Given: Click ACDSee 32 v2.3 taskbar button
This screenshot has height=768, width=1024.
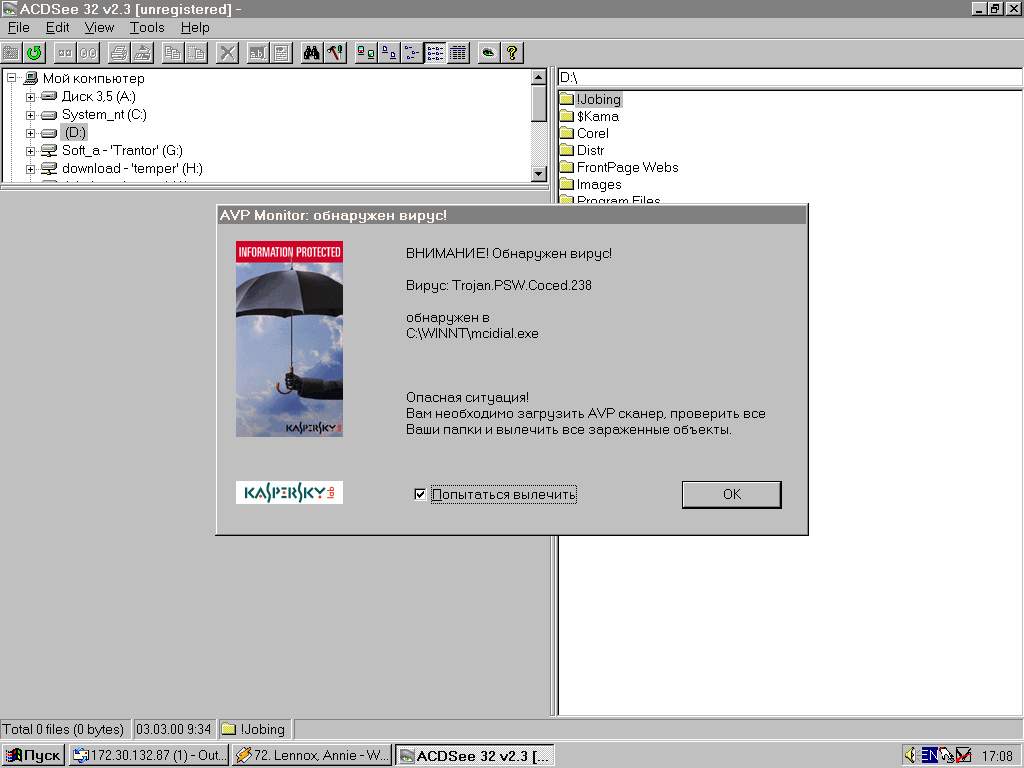Looking at the screenshot, I should [475, 756].
